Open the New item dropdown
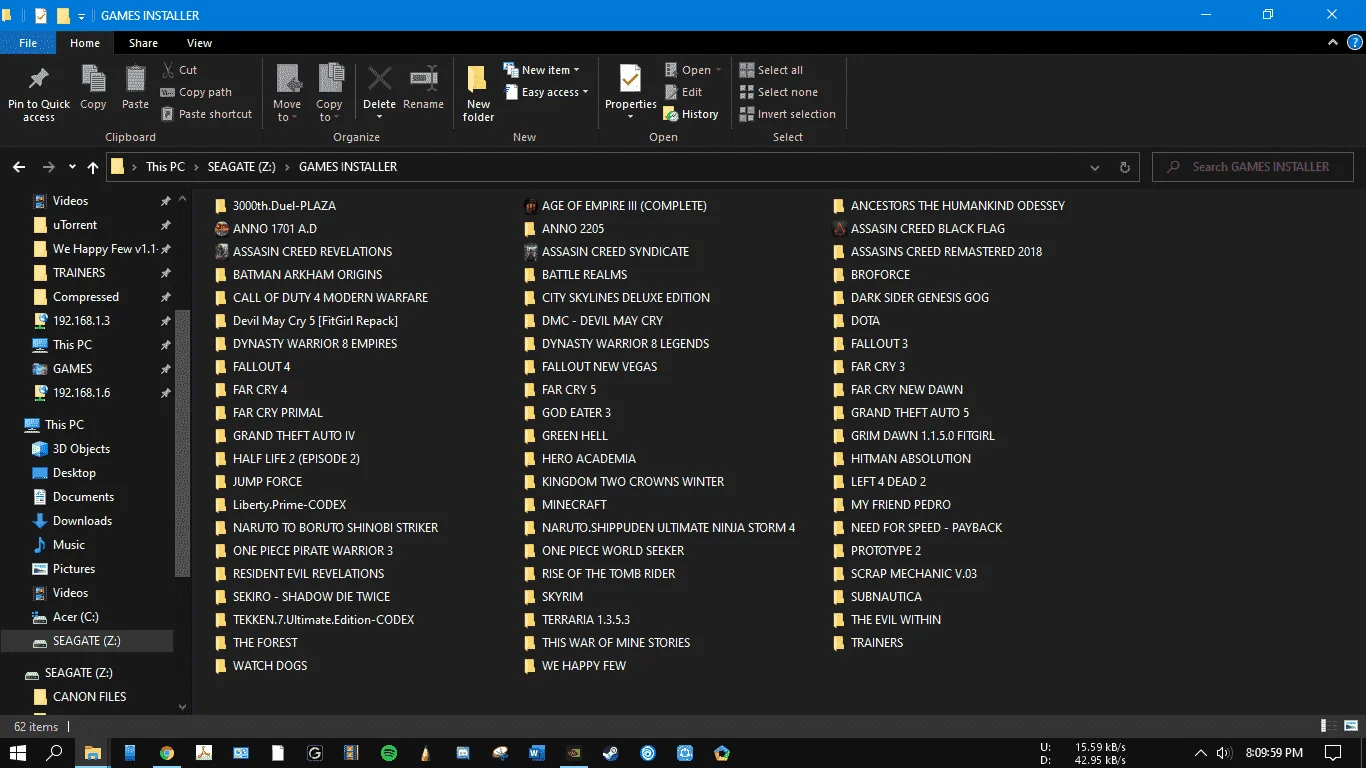This screenshot has height=768, width=1366. coord(541,70)
